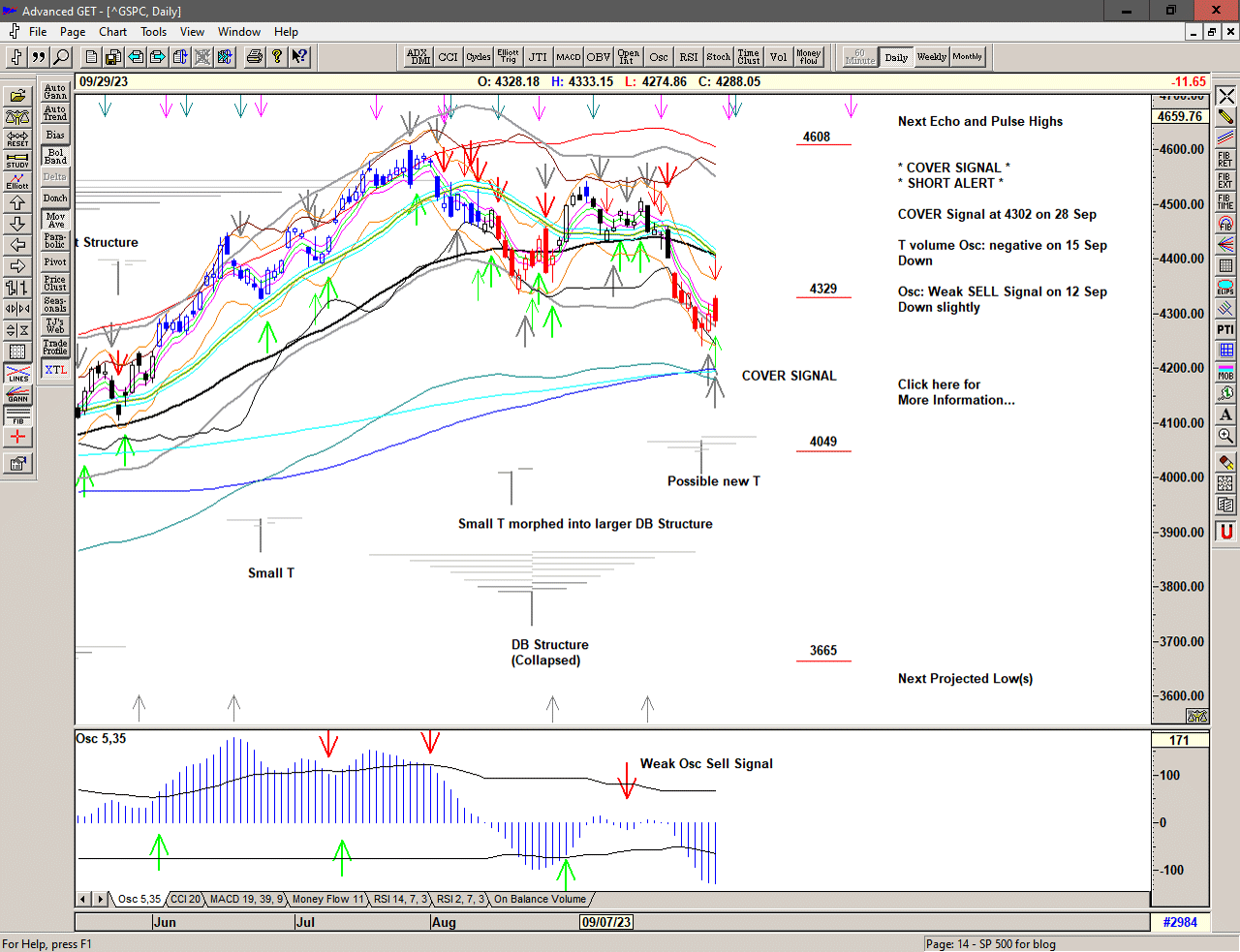The image size is (1240, 952).
Task: Pick the eraser tool in right toolbar
Action: [x=1225, y=462]
